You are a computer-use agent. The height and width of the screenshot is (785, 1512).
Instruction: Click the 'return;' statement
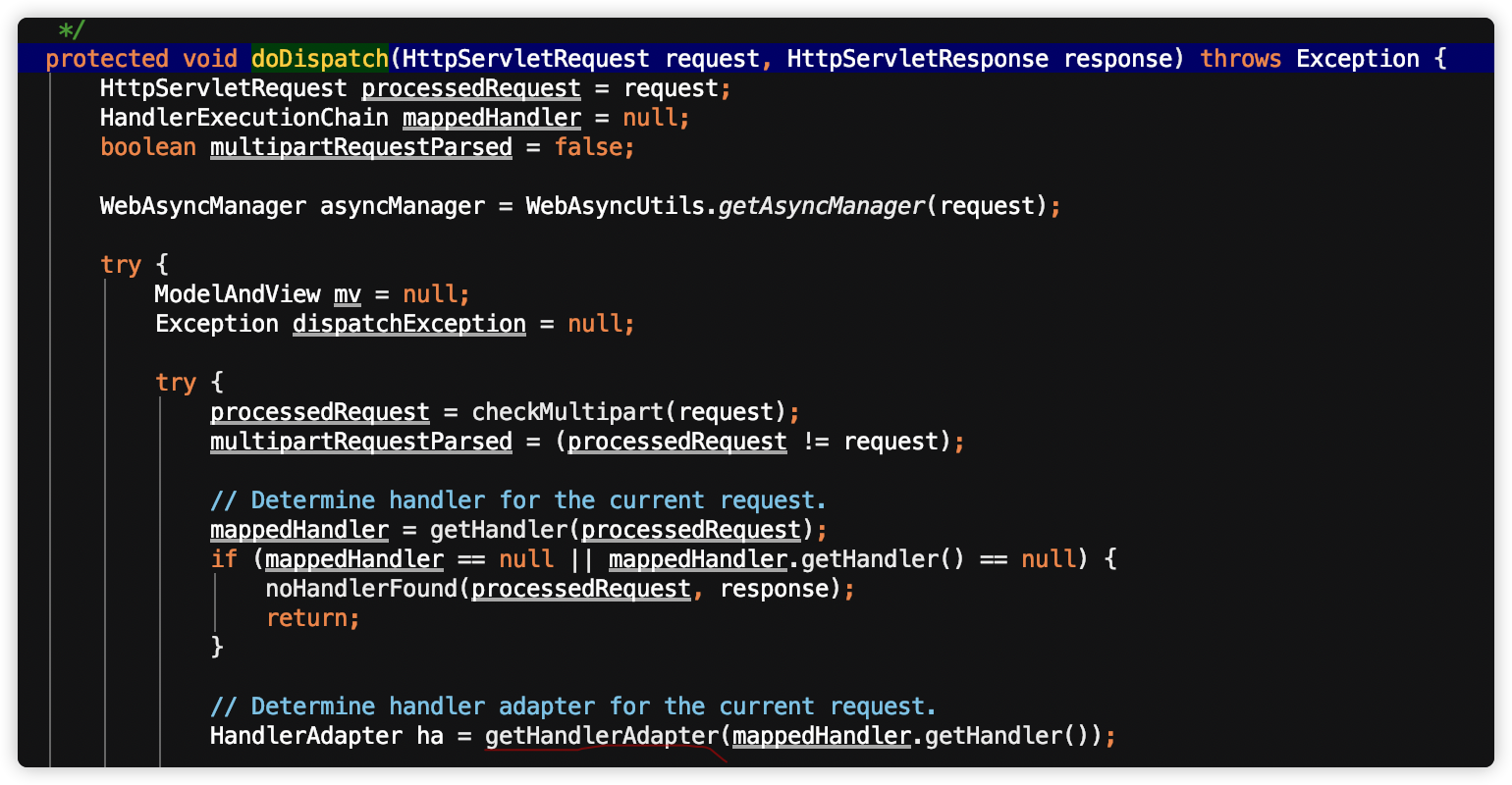pos(313,618)
